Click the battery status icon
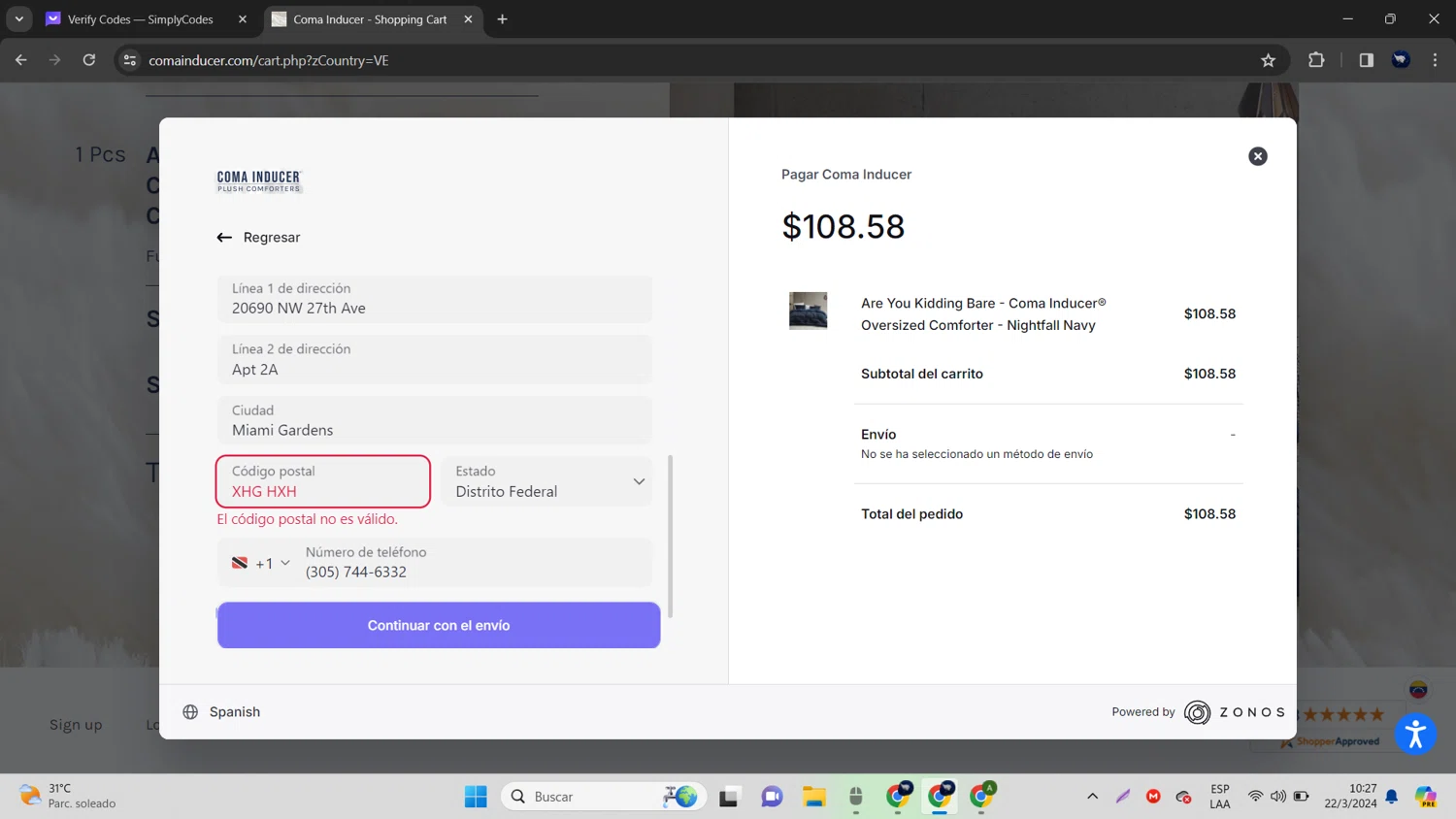Screen dimensions: 1456x819 [1302, 797]
